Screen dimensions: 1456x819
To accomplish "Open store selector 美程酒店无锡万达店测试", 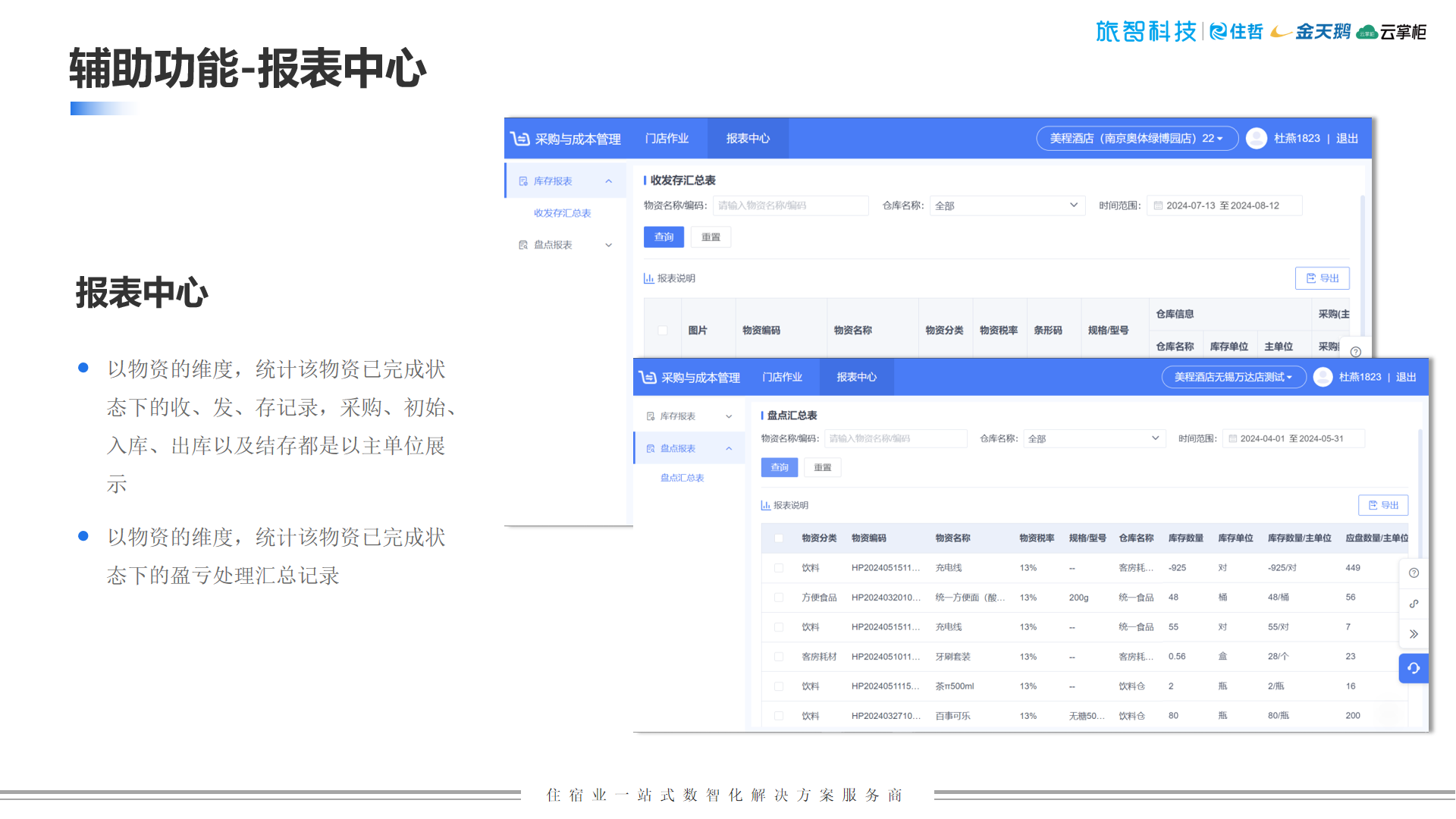I will point(1233,377).
